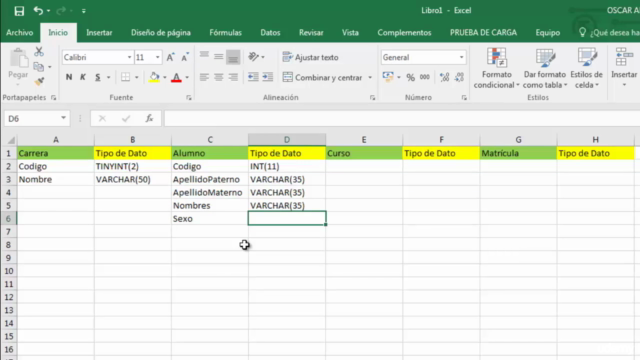The width and height of the screenshot is (640, 360).
Task: Align text to bottom
Action: [233, 57]
